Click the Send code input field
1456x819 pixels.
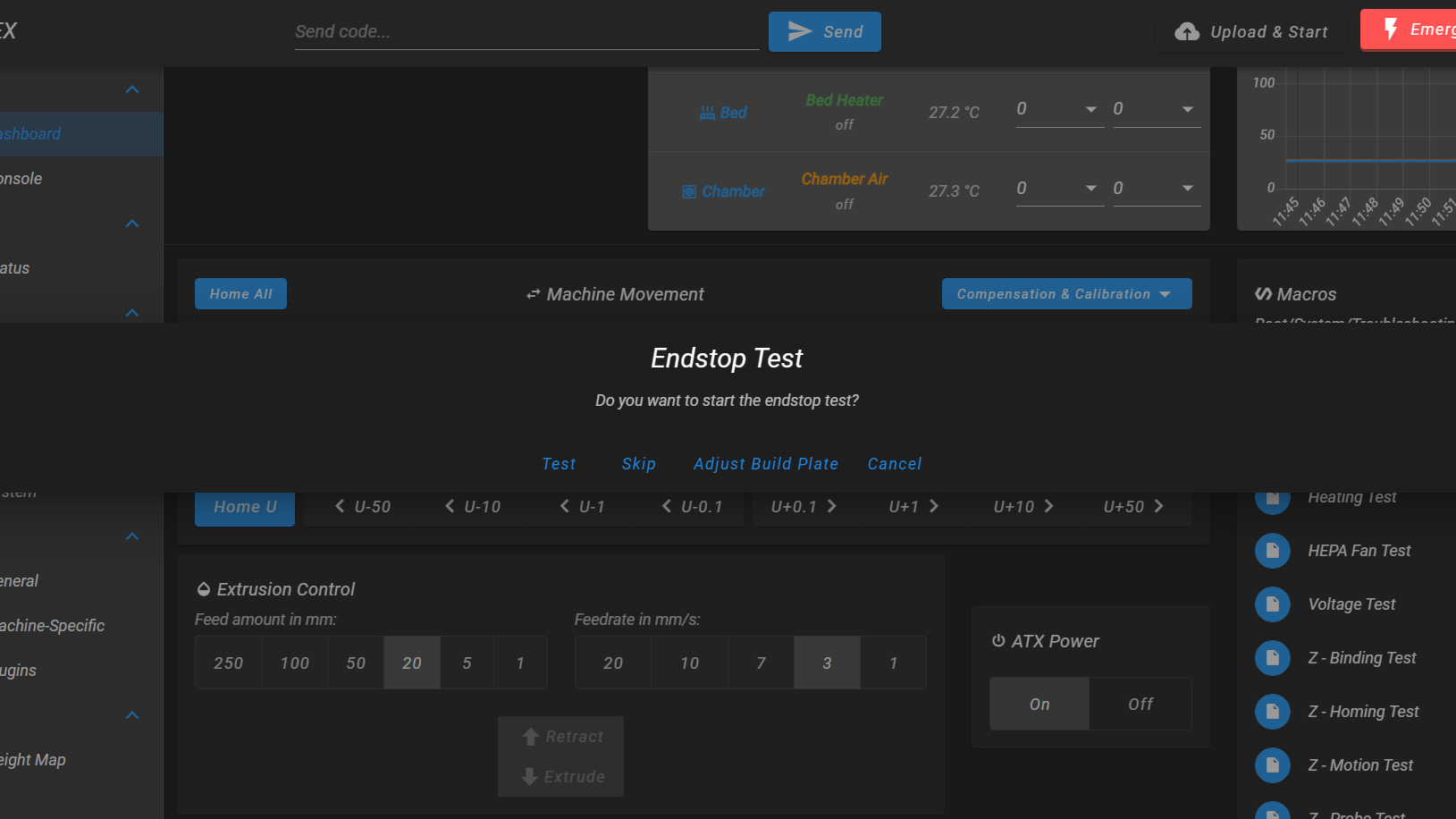(x=527, y=31)
